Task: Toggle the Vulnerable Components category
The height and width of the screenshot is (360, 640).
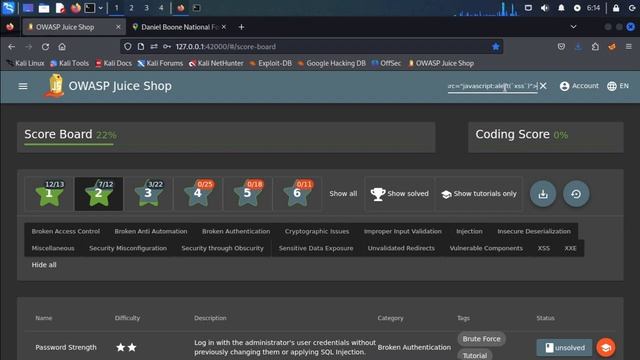Action: (x=486, y=248)
